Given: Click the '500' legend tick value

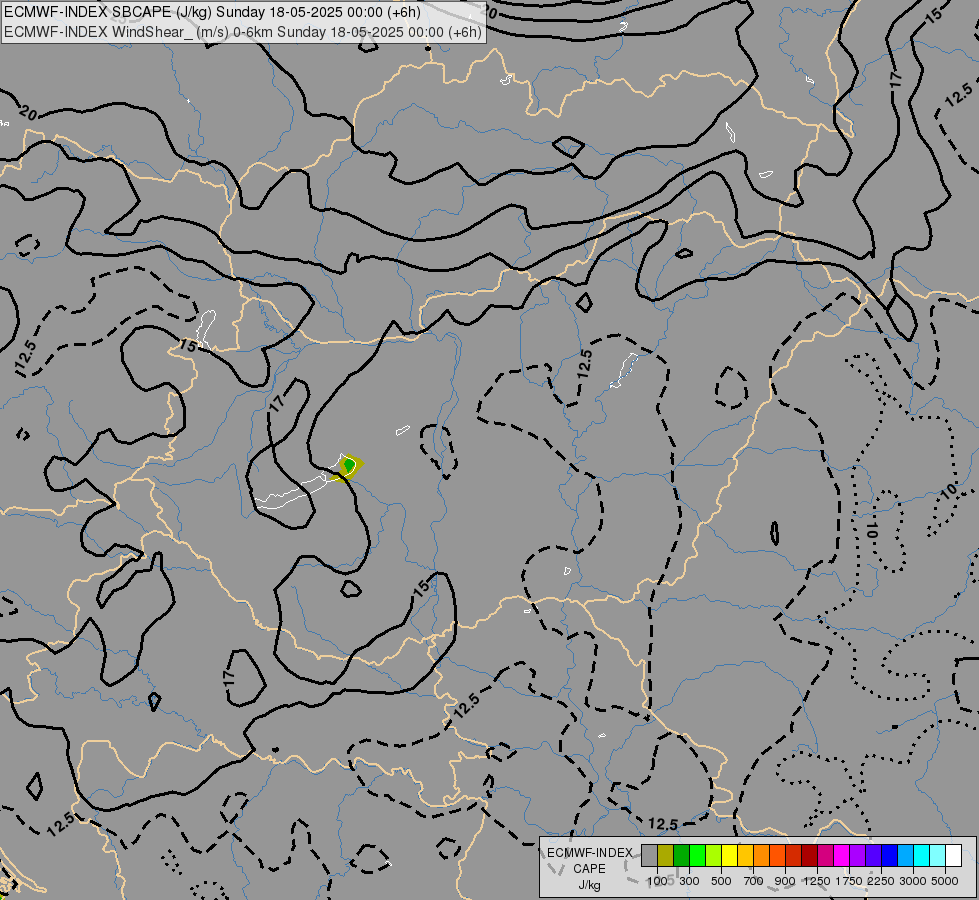Looking at the screenshot, I should point(721,881).
